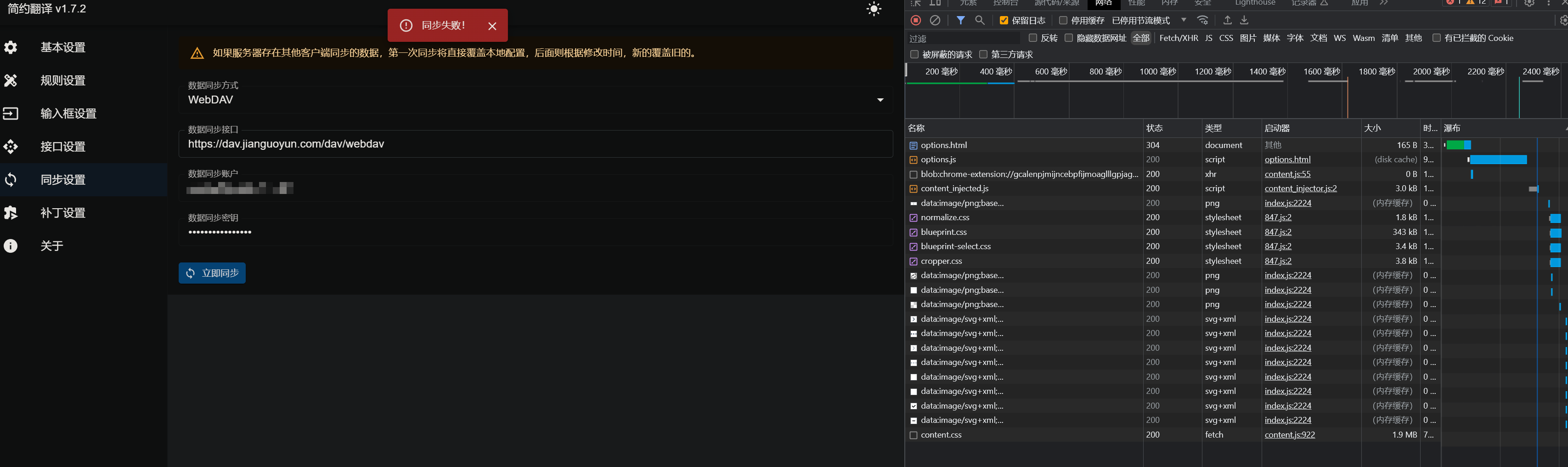Click the 立即同步 sync button
Screen dimensions: 1568x467
[212, 273]
